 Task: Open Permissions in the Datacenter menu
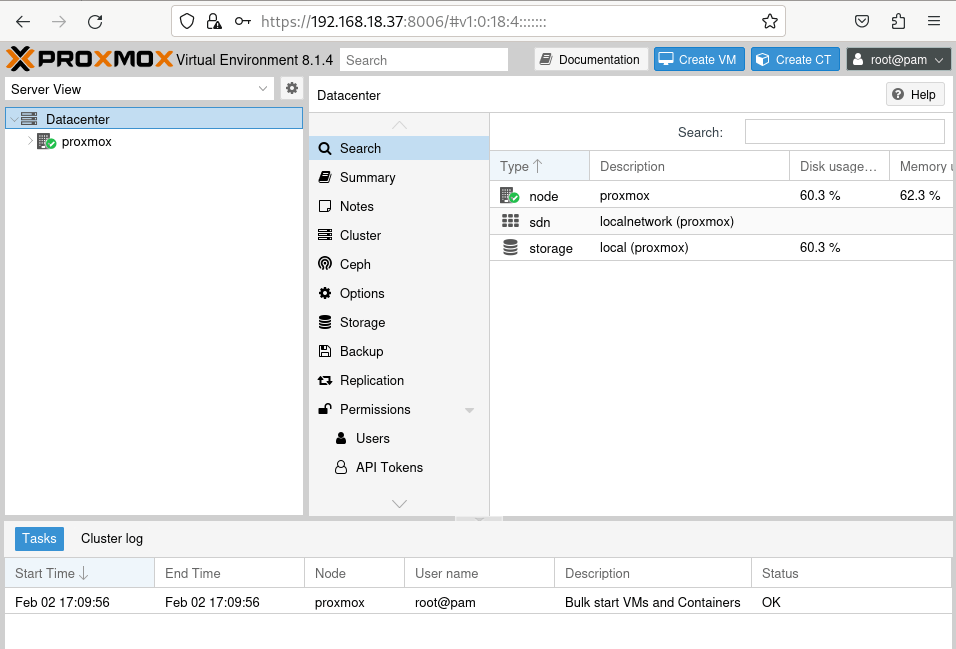399,409
